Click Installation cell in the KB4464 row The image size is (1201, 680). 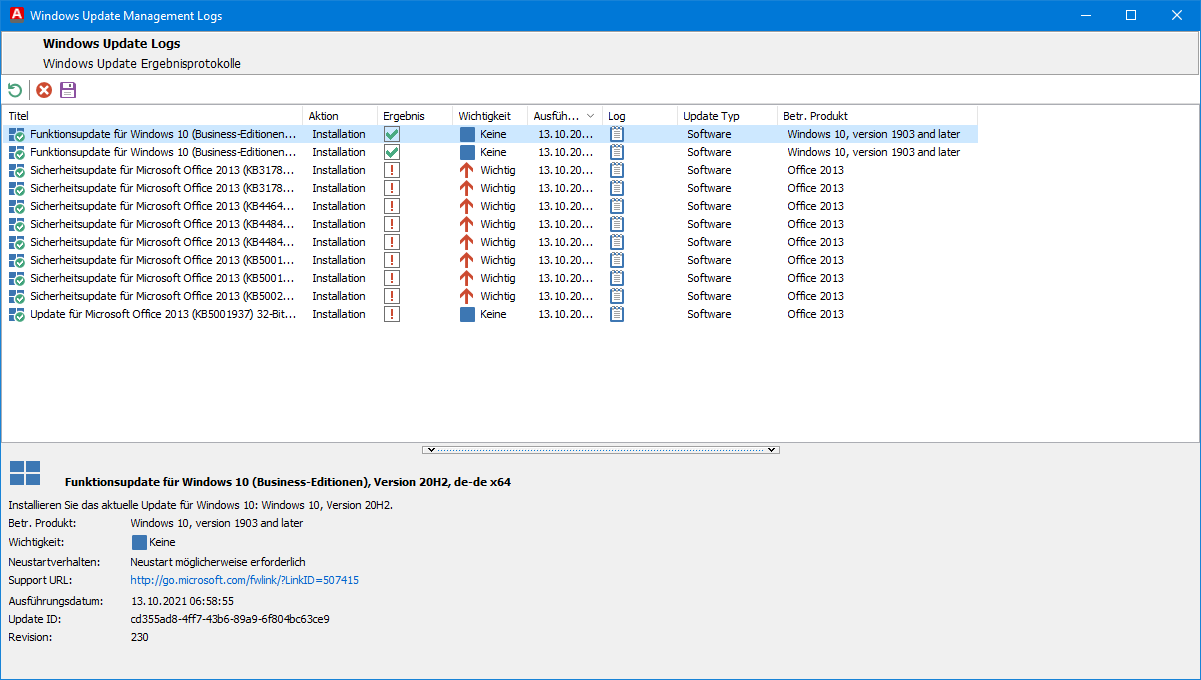(x=339, y=206)
